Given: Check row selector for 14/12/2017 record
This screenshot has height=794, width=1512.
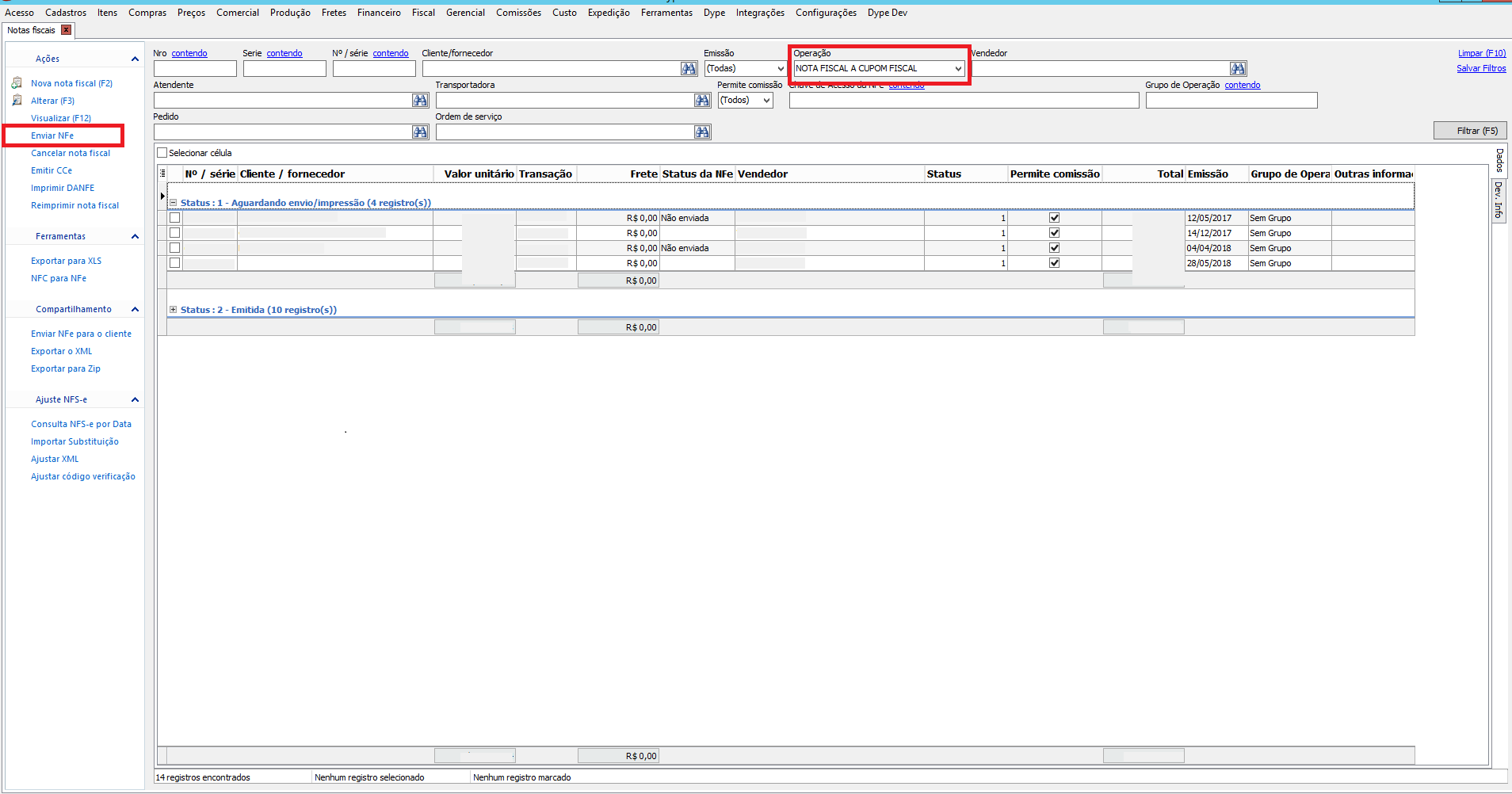Looking at the screenshot, I should click(x=175, y=233).
